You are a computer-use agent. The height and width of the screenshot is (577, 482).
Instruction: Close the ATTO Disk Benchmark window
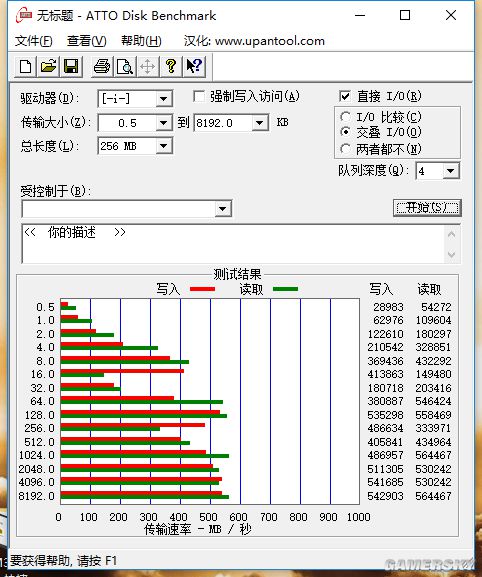(451, 15)
